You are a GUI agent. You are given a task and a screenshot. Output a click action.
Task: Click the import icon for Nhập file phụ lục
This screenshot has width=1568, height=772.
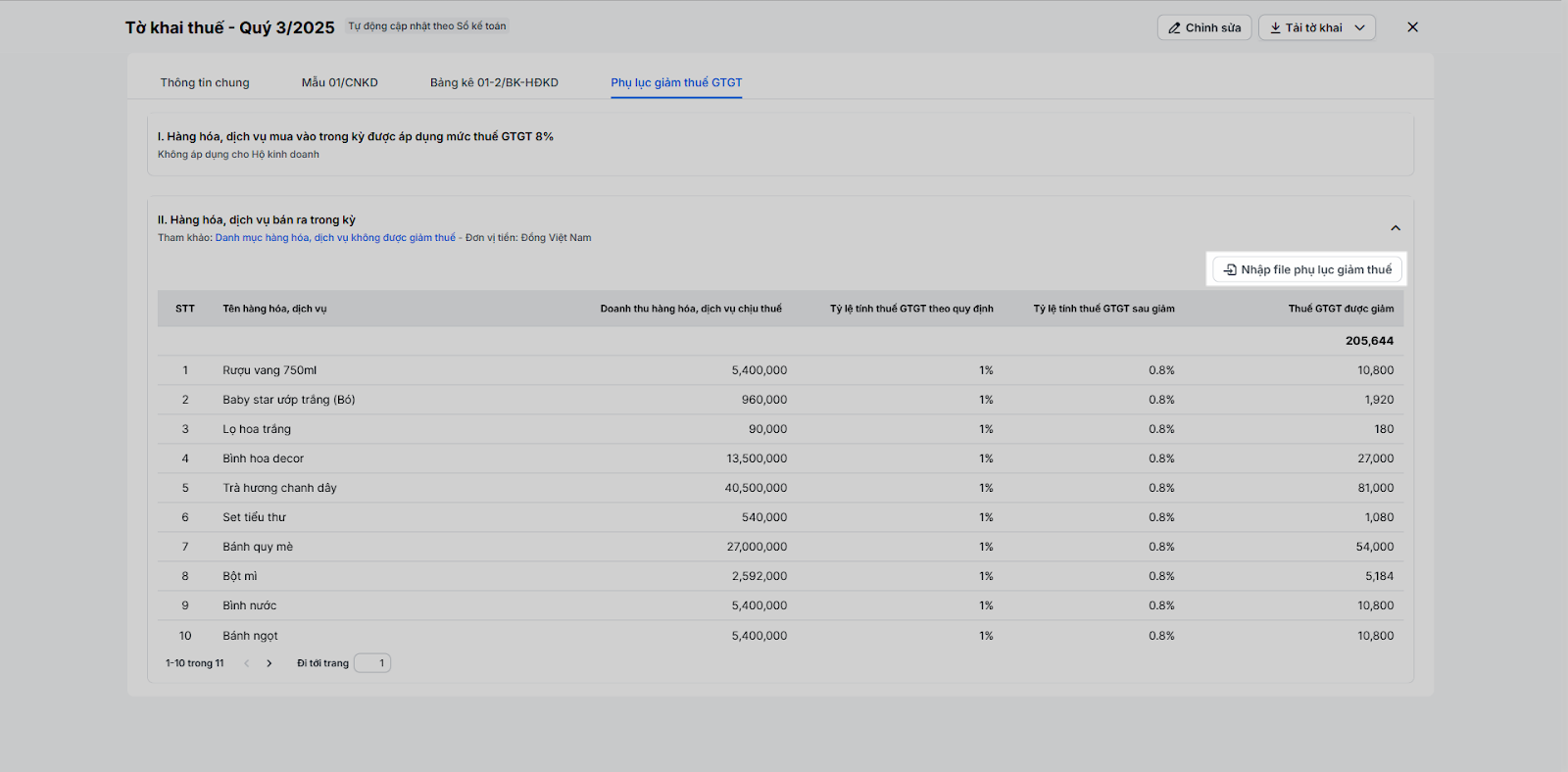pyautogui.click(x=1230, y=269)
